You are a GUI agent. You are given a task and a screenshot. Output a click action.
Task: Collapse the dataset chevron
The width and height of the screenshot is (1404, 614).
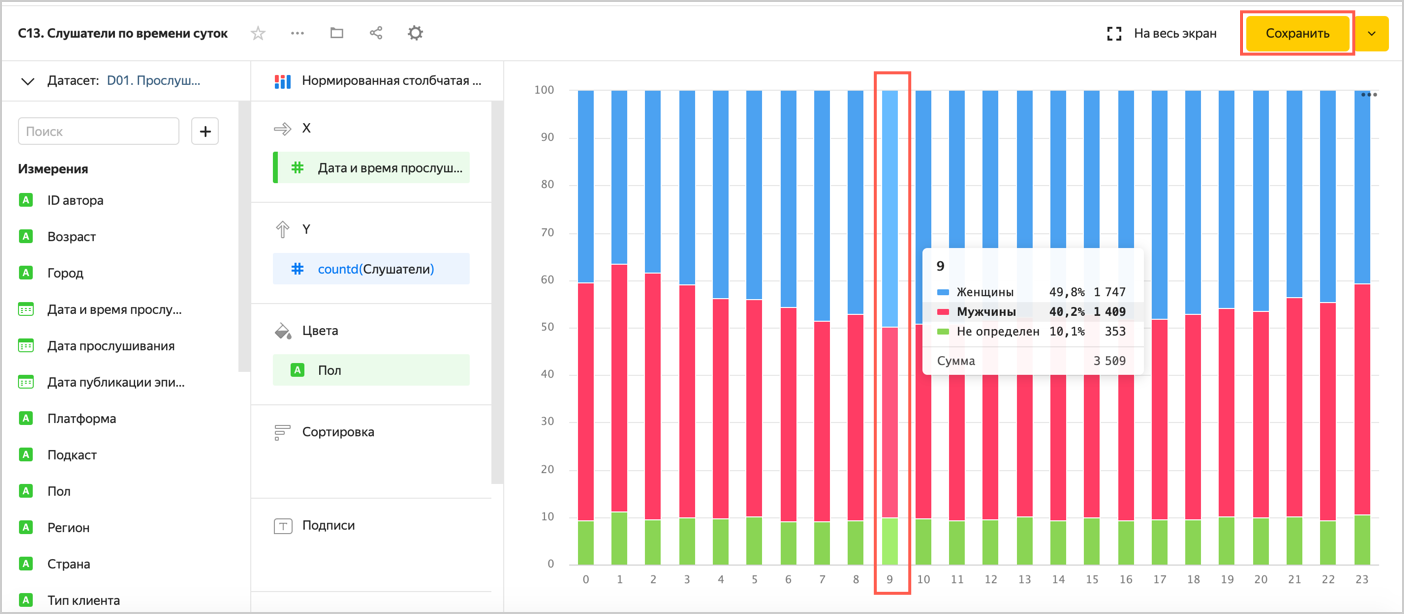[27, 81]
